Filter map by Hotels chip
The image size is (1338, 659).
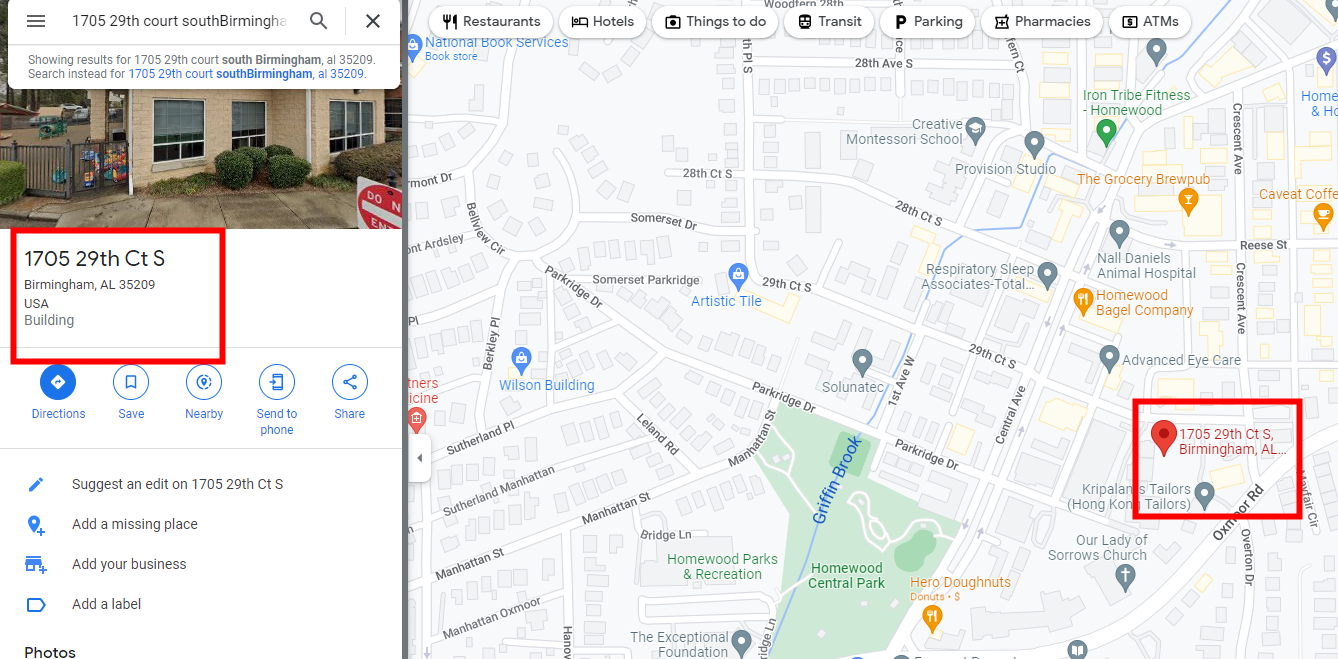coord(602,21)
